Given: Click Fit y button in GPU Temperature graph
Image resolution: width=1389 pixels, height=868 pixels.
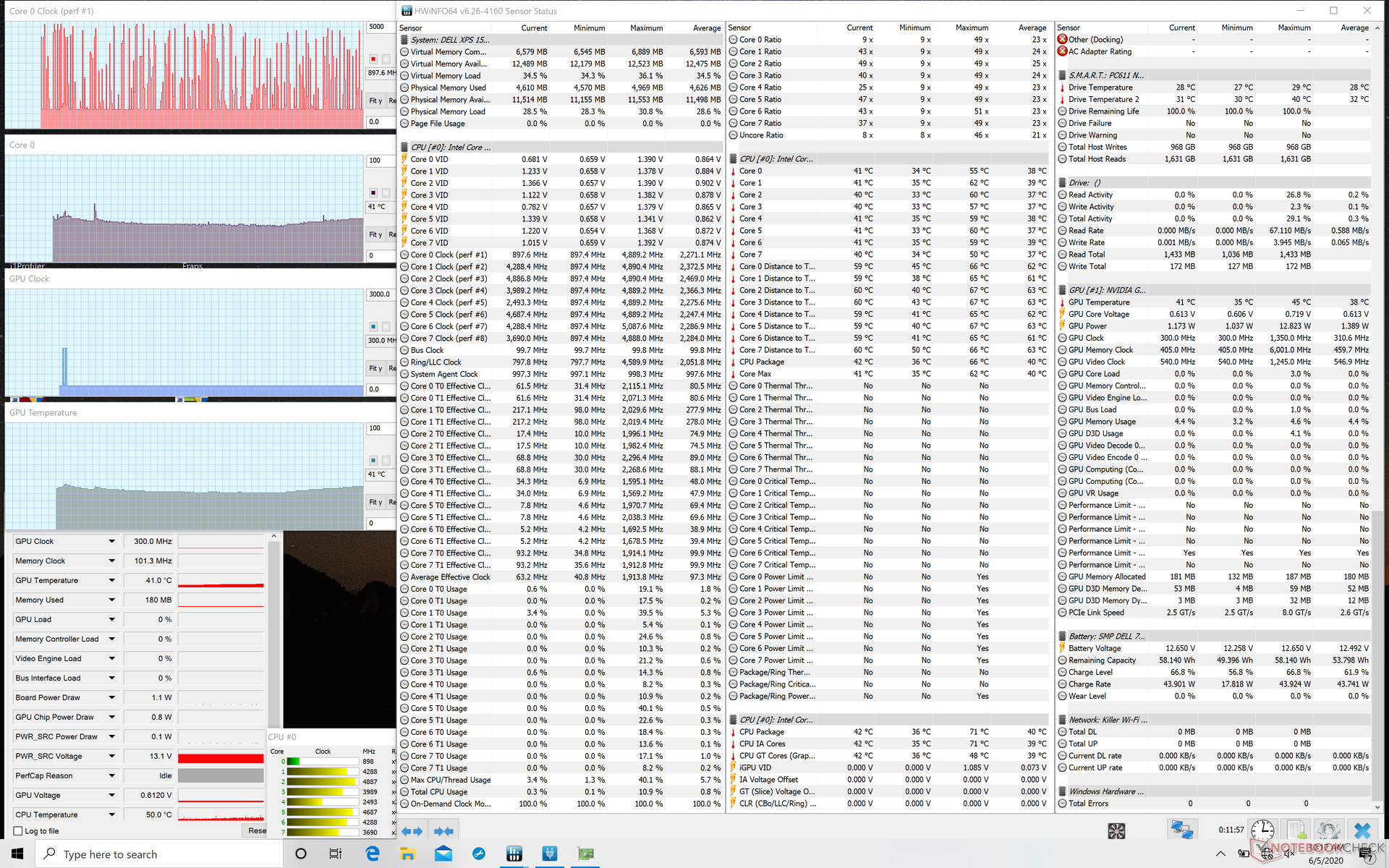Looking at the screenshot, I should (375, 502).
